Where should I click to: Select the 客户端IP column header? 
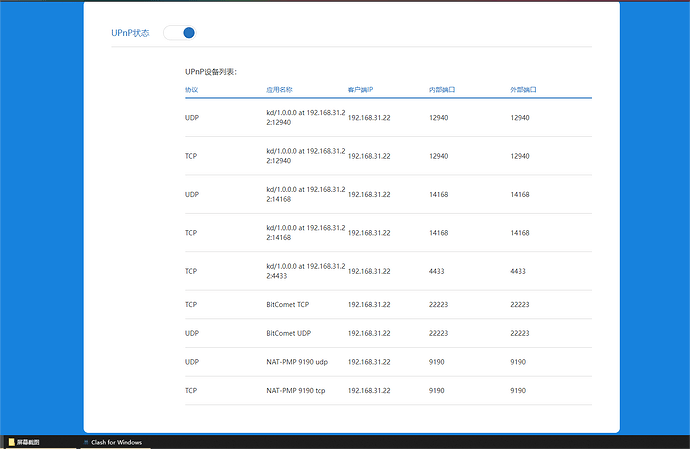(x=361, y=90)
